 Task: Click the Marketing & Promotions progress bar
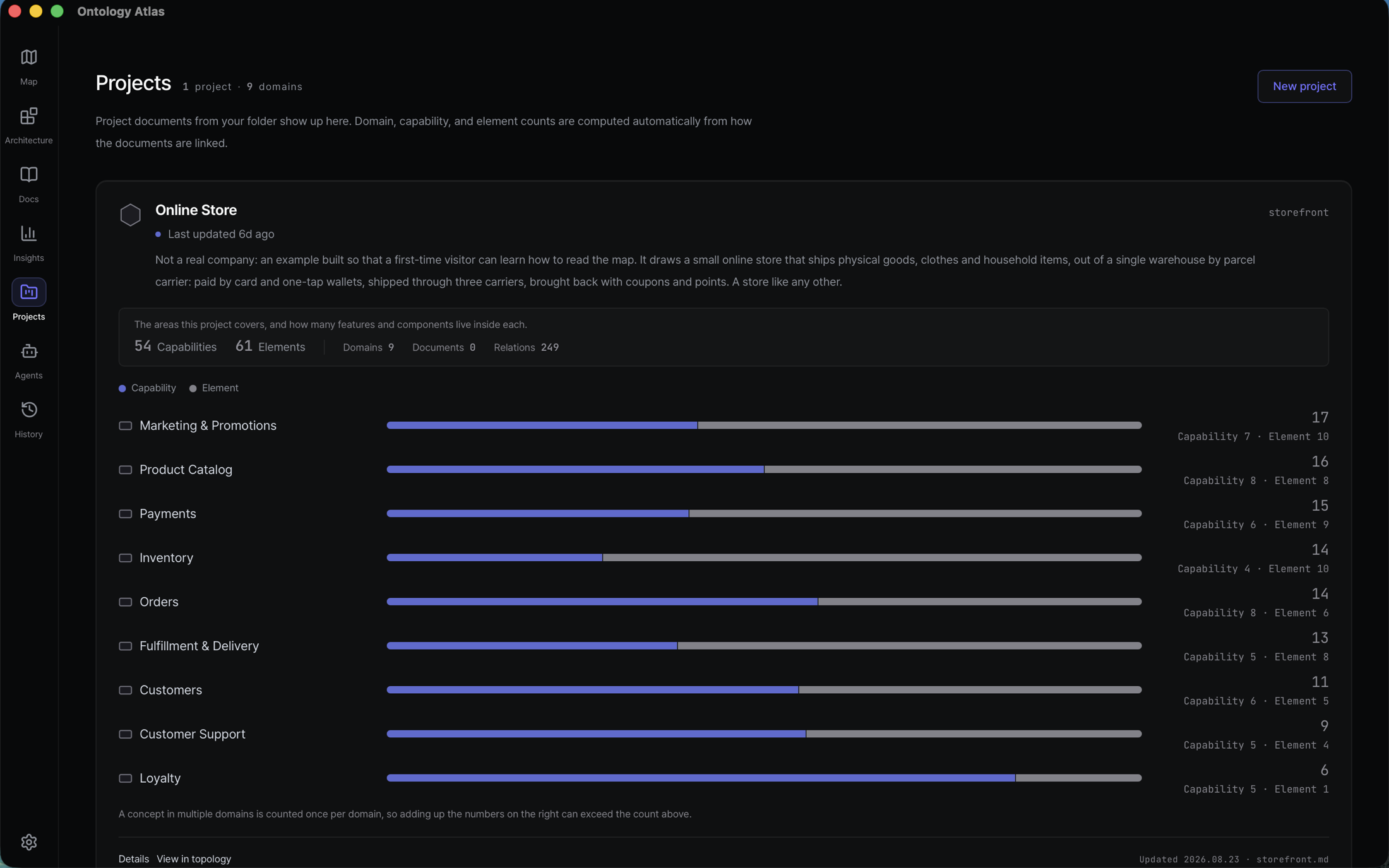[764, 425]
